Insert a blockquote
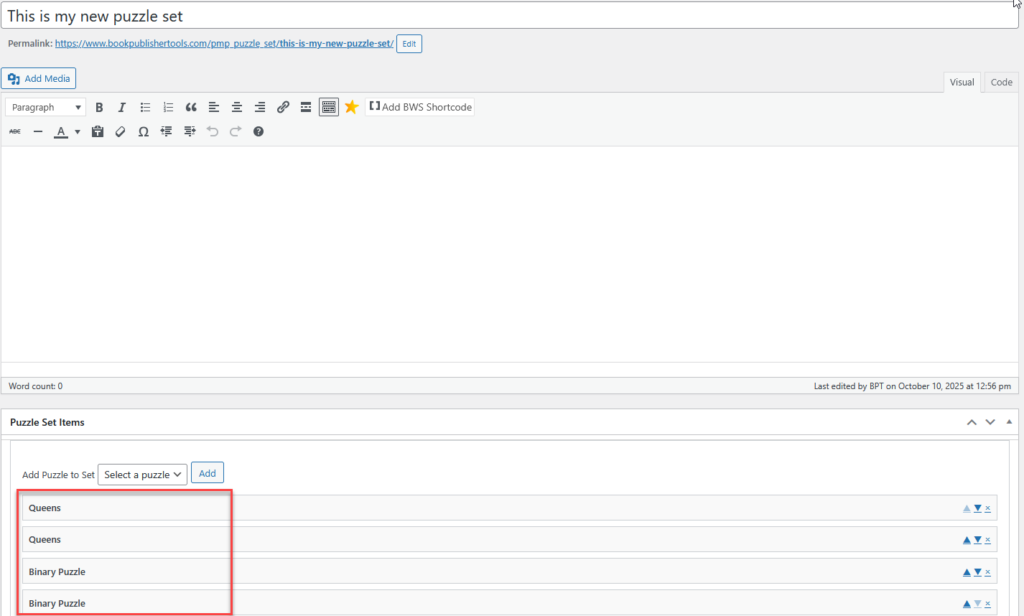This screenshot has height=616, width=1024. pos(191,107)
